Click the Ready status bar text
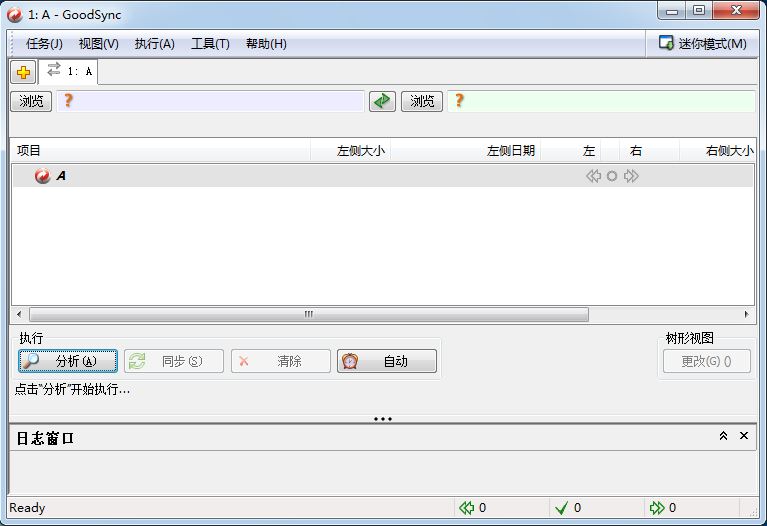 27,508
